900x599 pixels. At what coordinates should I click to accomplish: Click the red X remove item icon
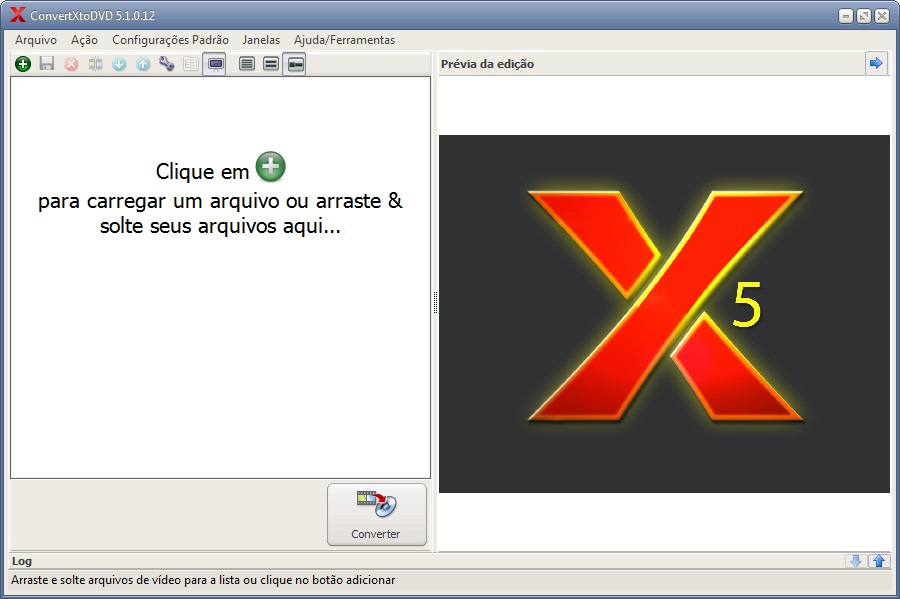(71, 64)
